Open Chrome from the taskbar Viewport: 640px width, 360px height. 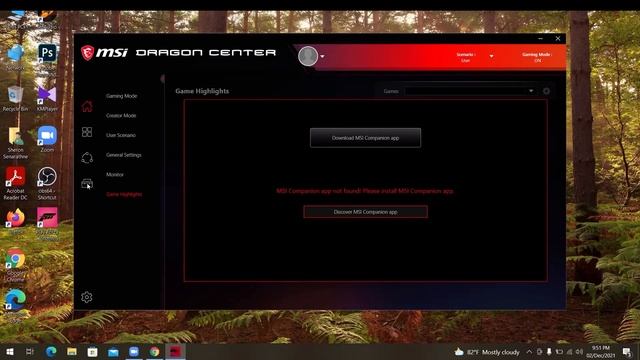(154, 351)
